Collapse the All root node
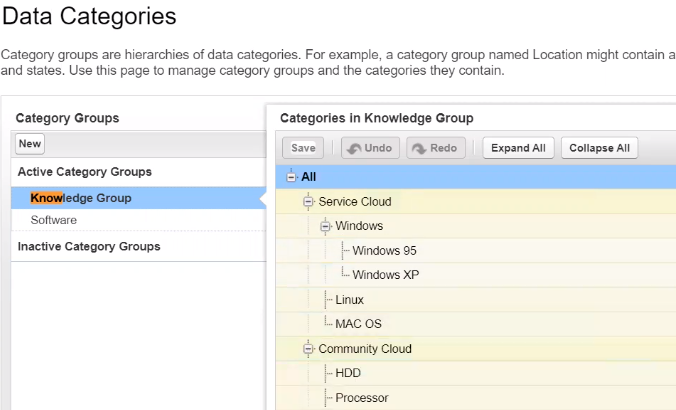Screen dimensions: 676x410 click(291, 177)
